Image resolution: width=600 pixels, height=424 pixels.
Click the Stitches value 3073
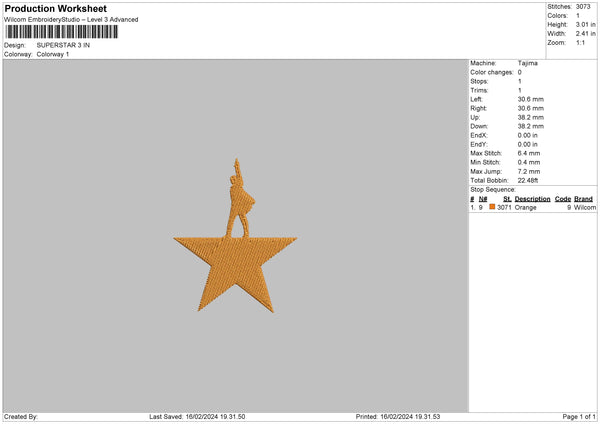coord(583,7)
